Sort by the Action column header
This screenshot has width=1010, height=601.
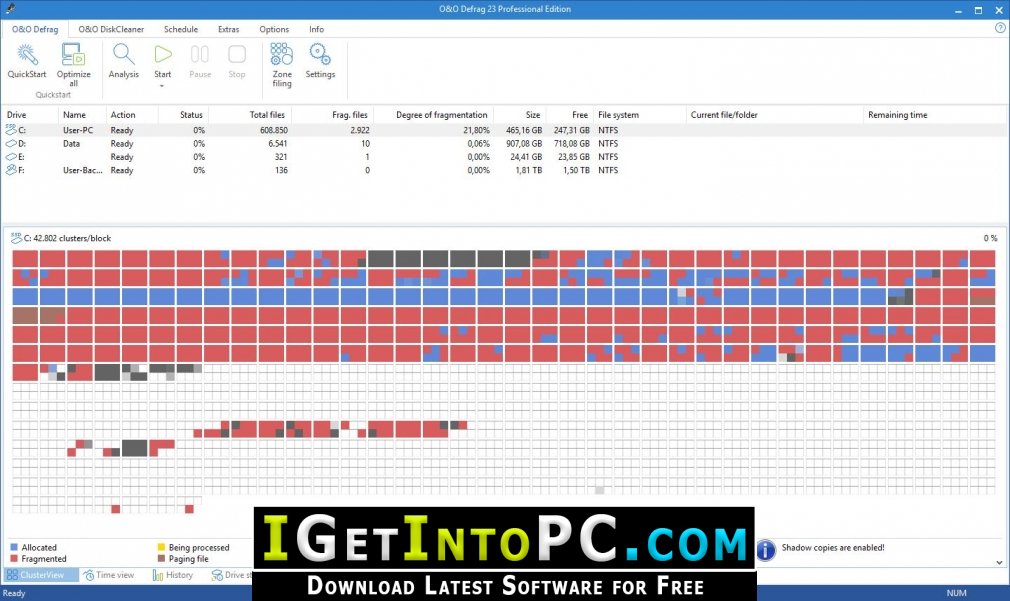pos(132,115)
